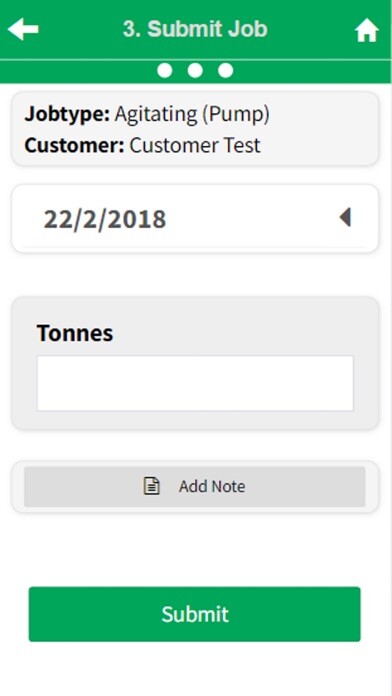Select the first step progress dot

(165, 70)
